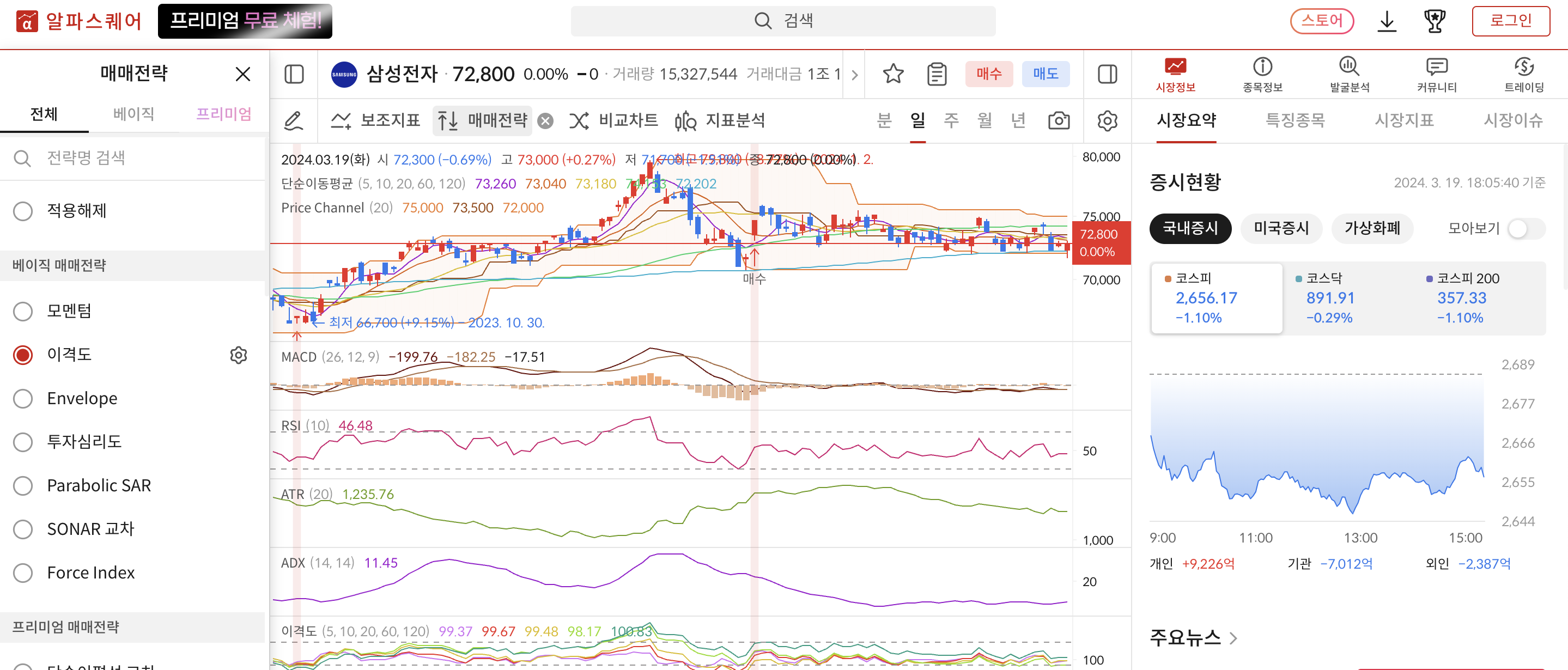Switch to the 프리미엄 strategy tab
The image size is (1568, 670).
[x=224, y=114]
